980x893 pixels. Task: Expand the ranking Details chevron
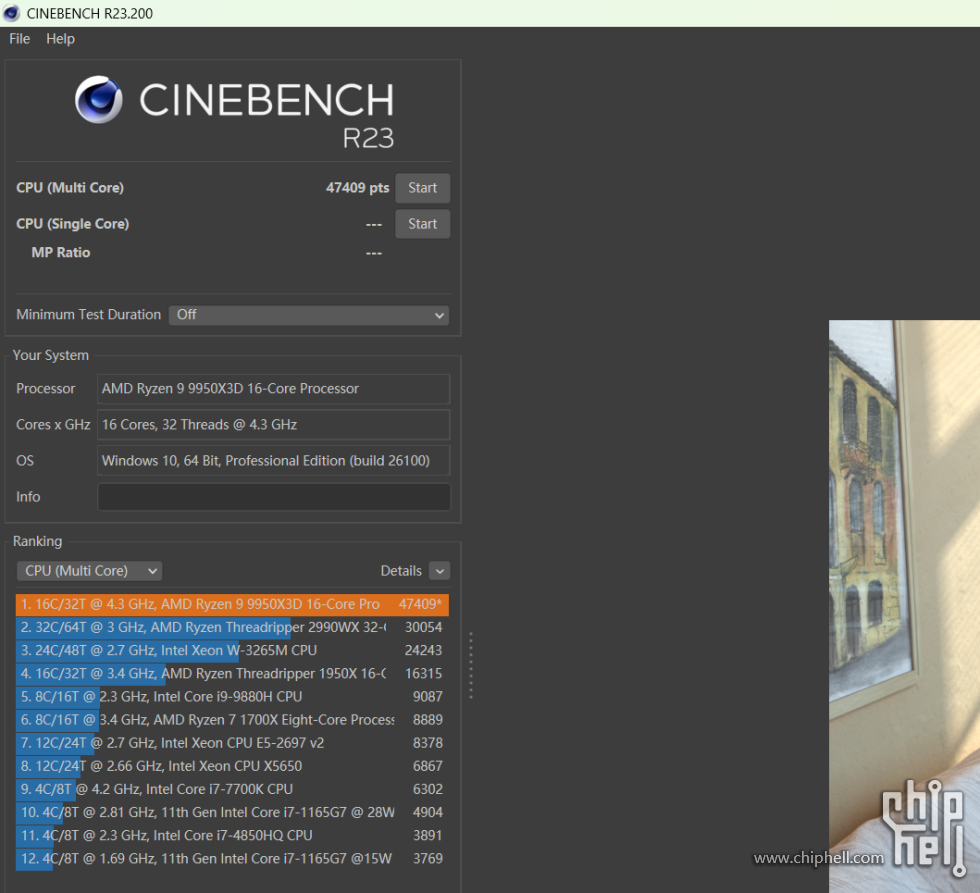tap(440, 571)
